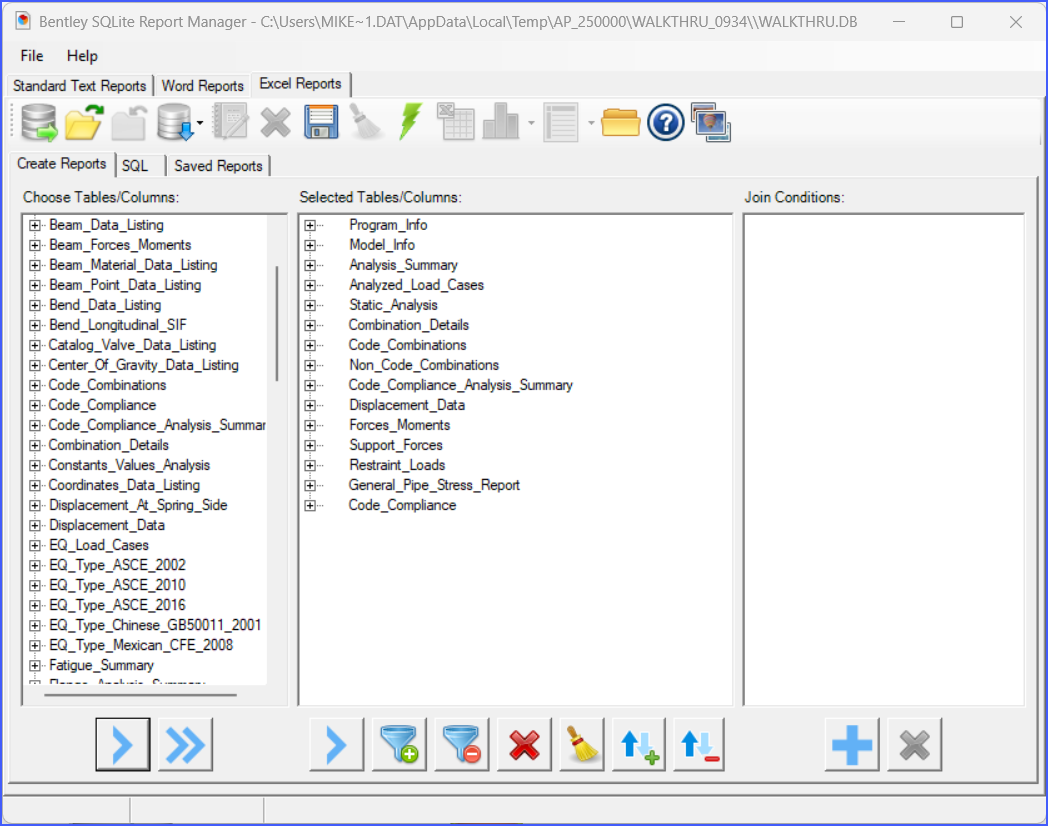Screen dimensions: 1048x826
Task: Select Non_Code_Combinations in Selected Tables
Action: tap(424, 365)
